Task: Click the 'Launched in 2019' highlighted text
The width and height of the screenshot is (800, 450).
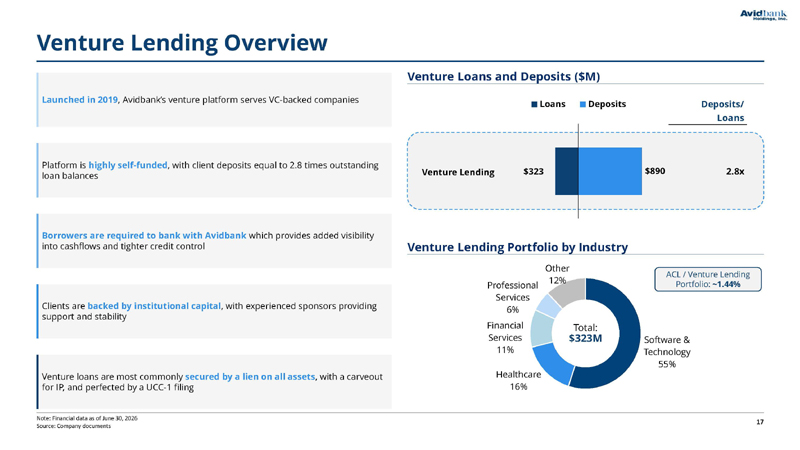Action: (80, 100)
